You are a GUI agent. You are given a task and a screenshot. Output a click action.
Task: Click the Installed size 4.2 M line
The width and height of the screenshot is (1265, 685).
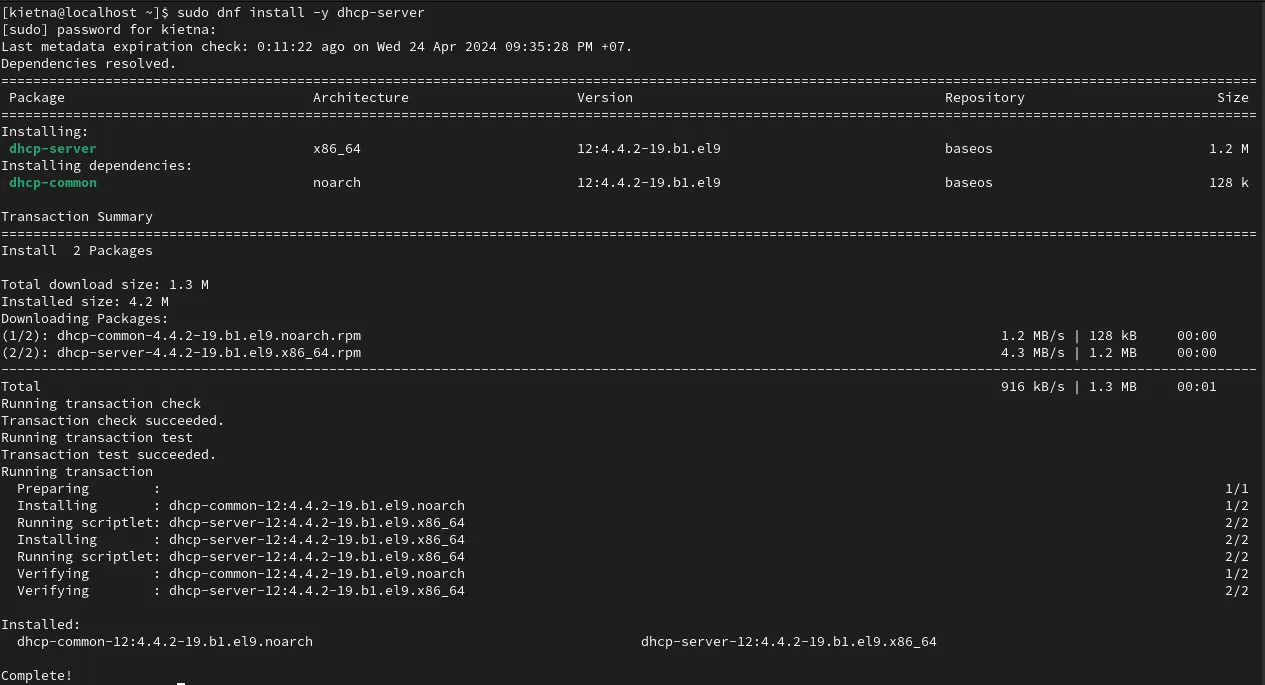85,302
